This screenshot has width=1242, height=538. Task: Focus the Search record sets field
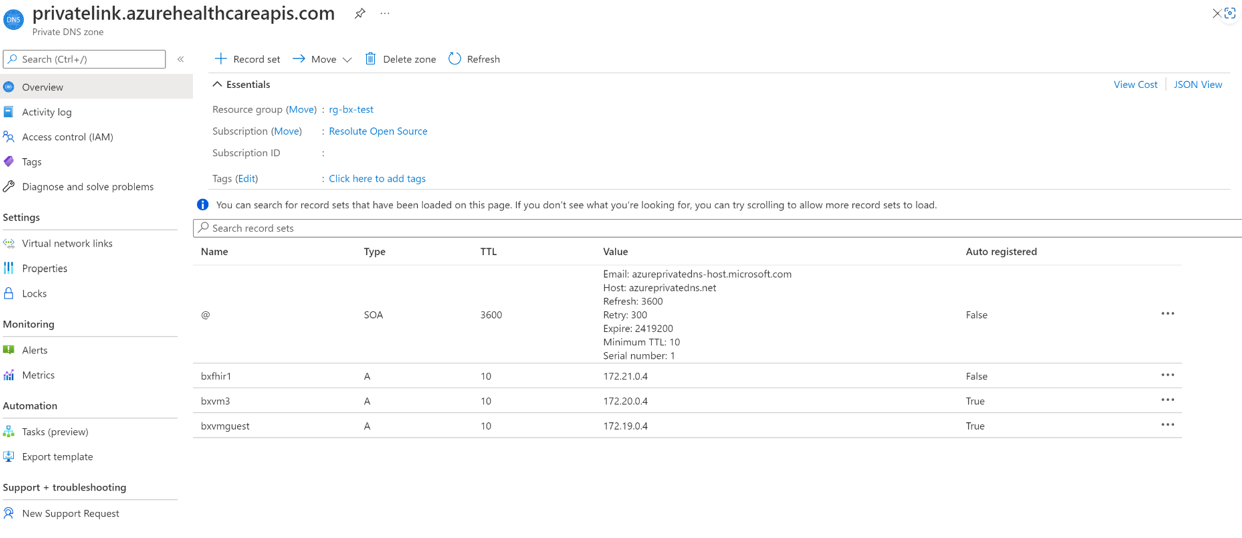click(700, 228)
